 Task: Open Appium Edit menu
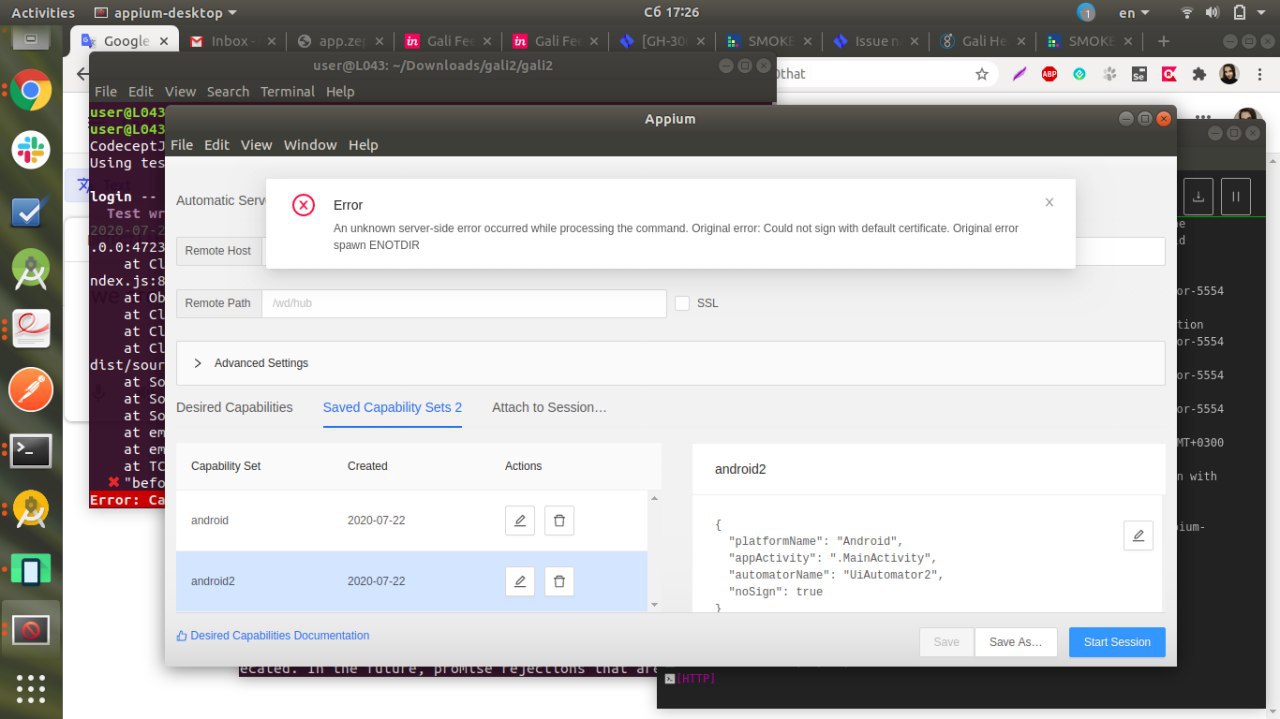pyautogui.click(x=217, y=145)
